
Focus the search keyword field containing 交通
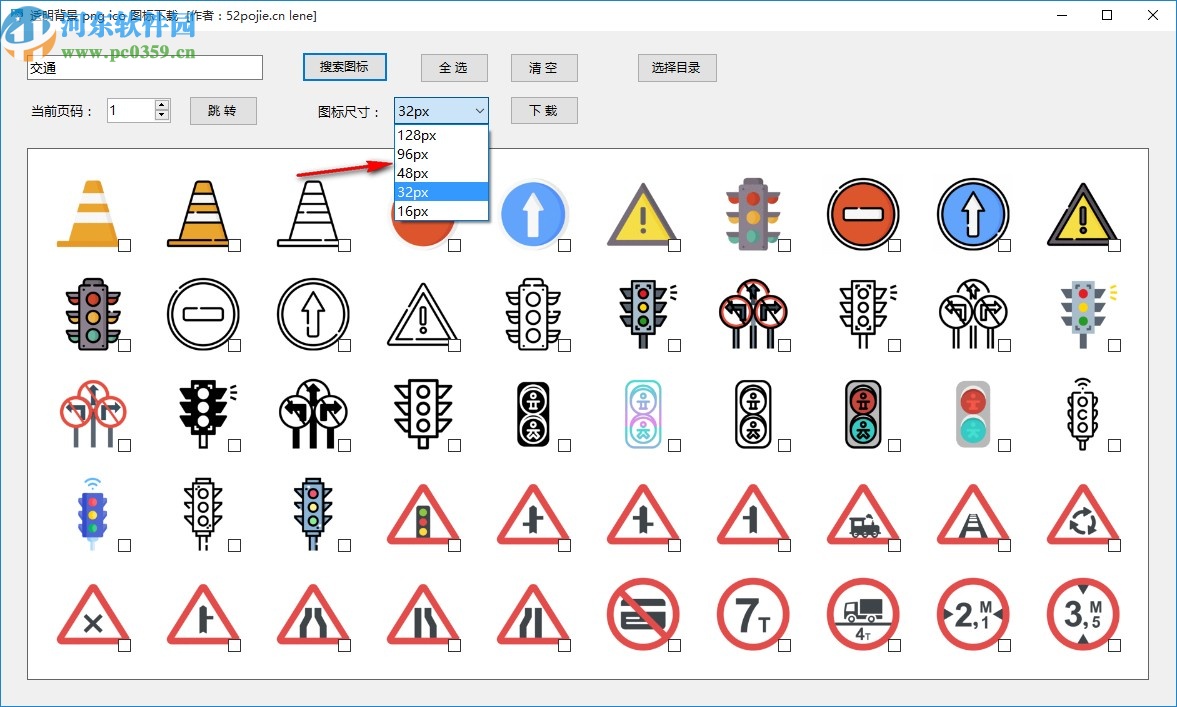[145, 68]
